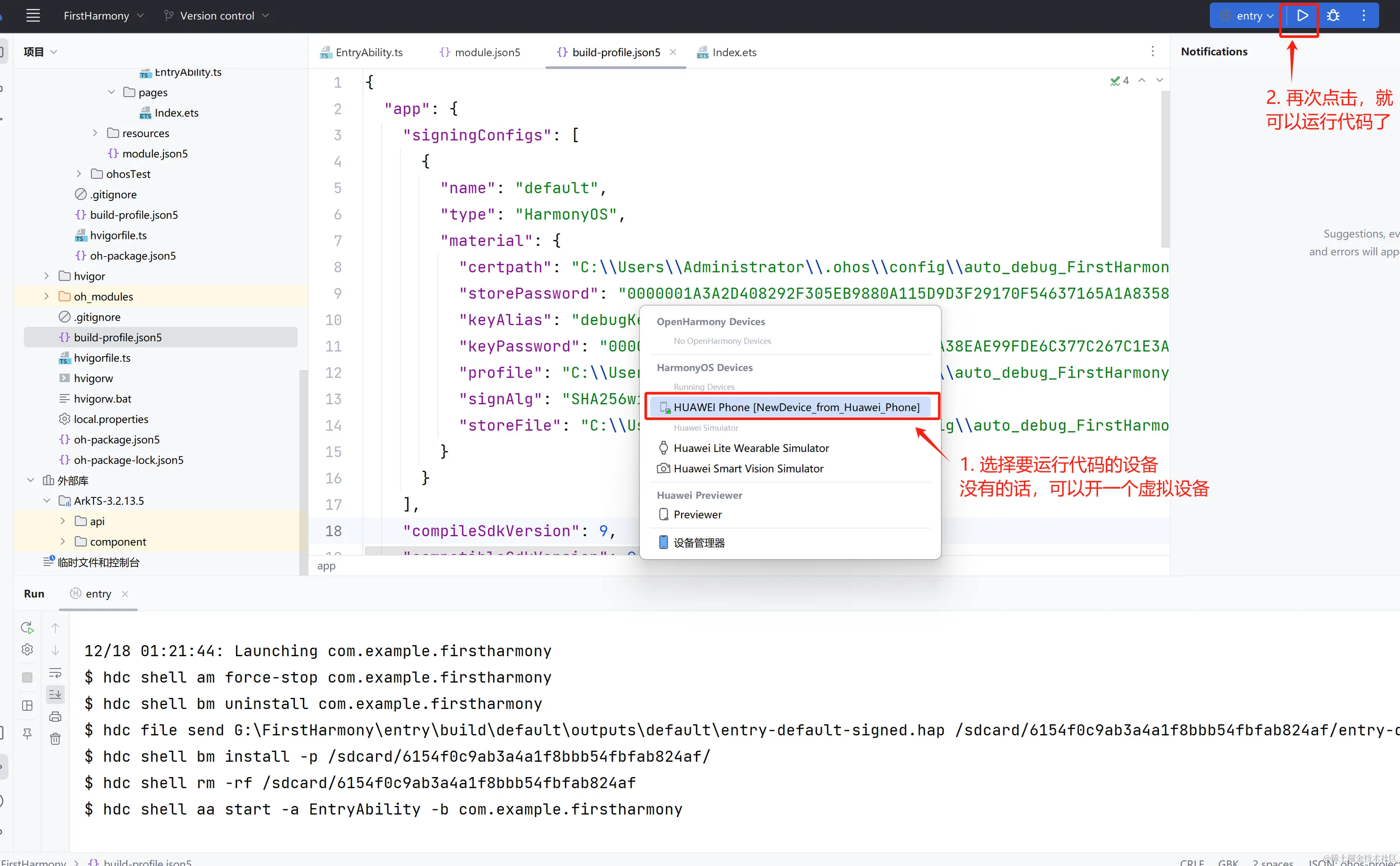The height and width of the screenshot is (866, 1400).
Task: Open Run panel settings gear
Action: (27, 649)
